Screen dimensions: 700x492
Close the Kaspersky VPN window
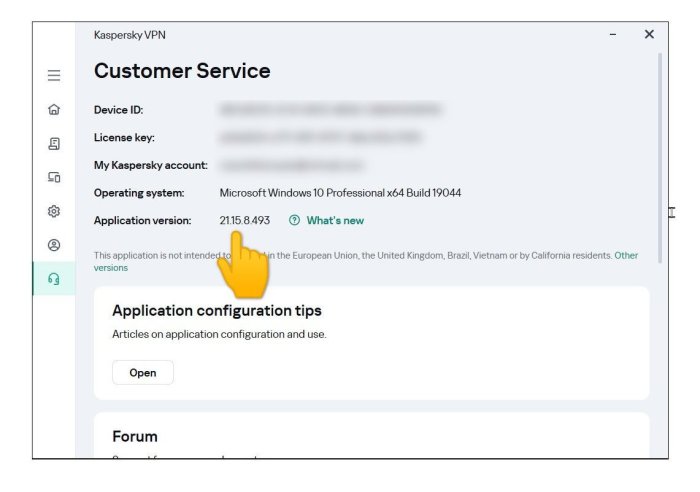[x=649, y=34]
